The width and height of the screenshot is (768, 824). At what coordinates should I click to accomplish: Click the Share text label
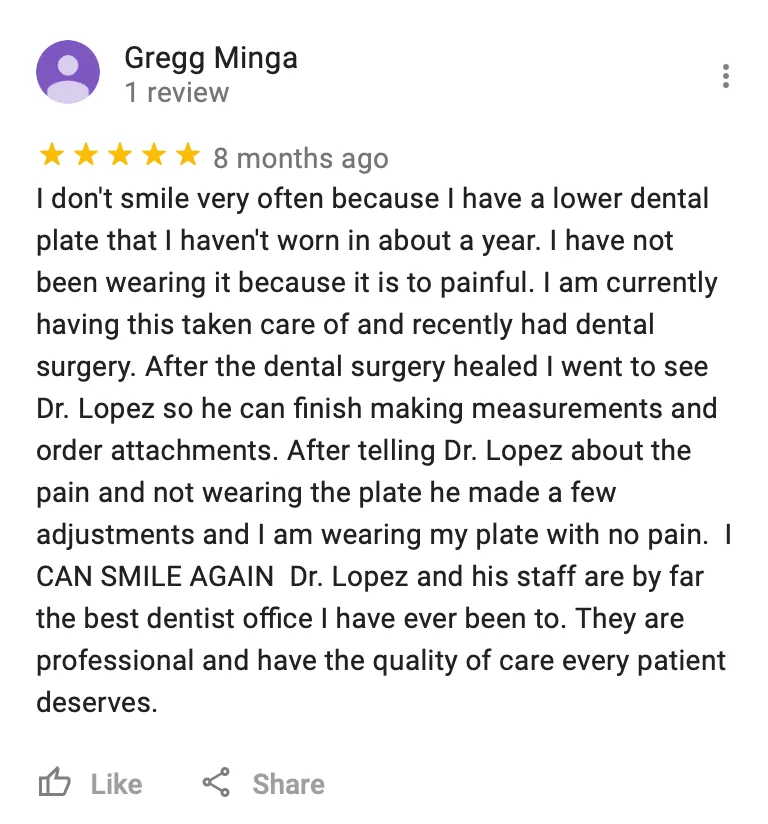click(x=289, y=785)
